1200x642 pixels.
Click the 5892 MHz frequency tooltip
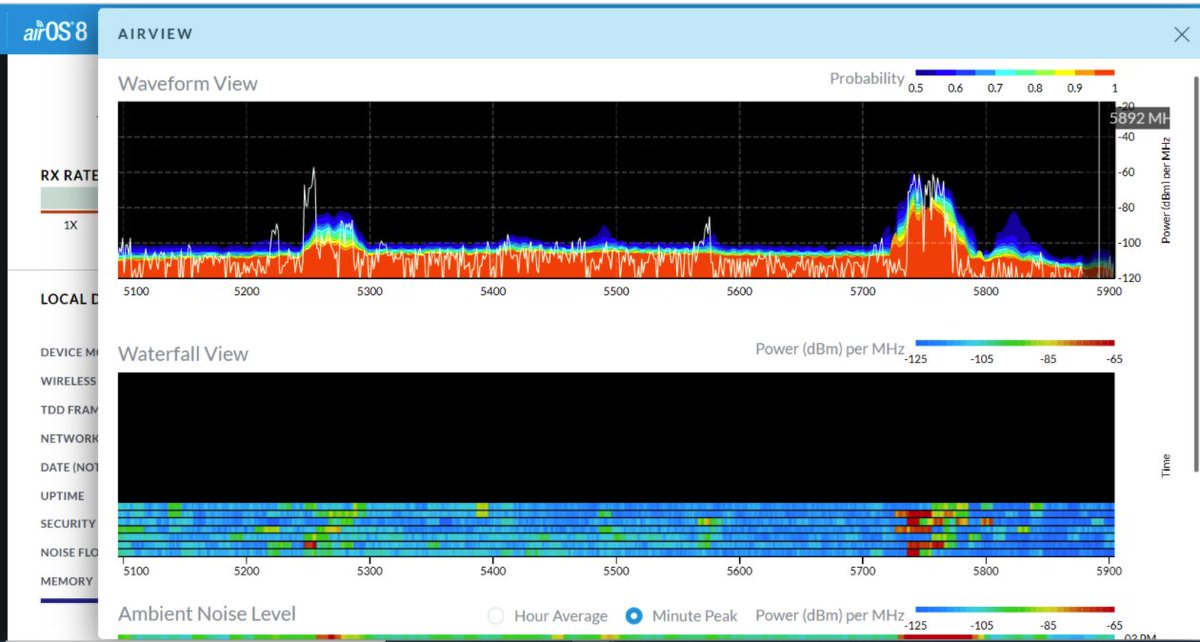(1139, 118)
